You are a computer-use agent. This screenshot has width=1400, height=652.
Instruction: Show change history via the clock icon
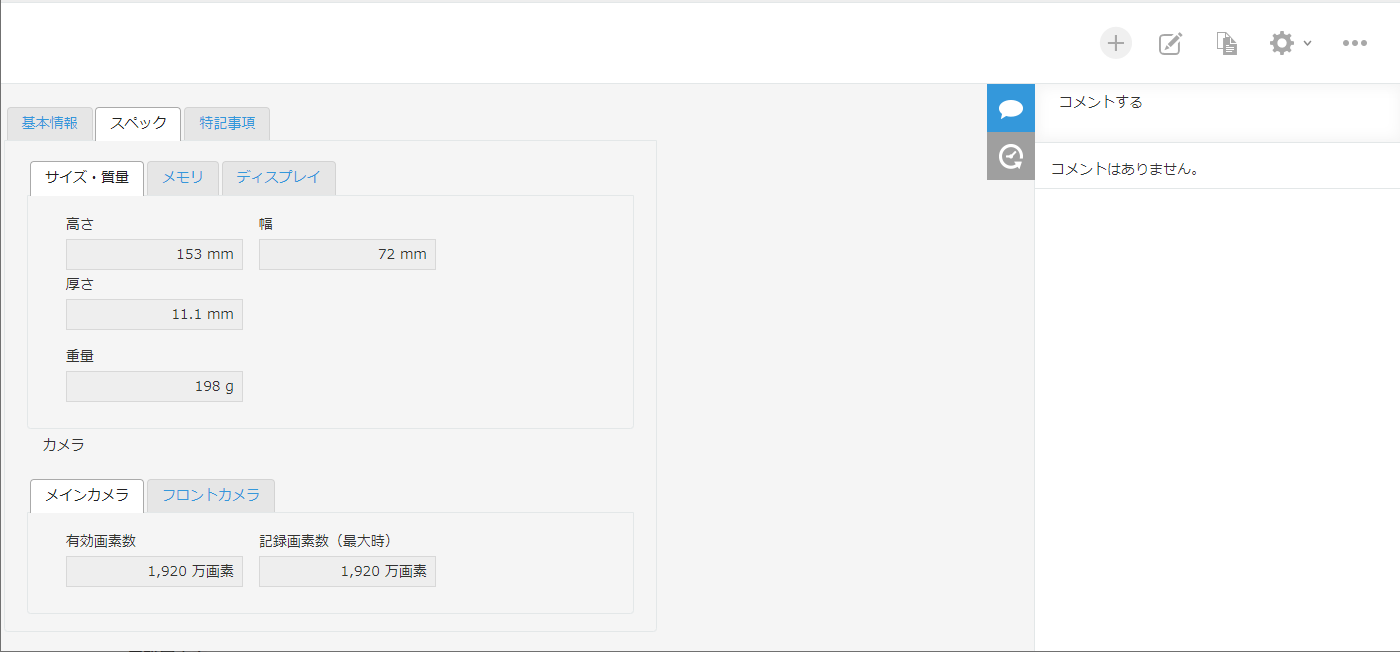pos(1010,156)
